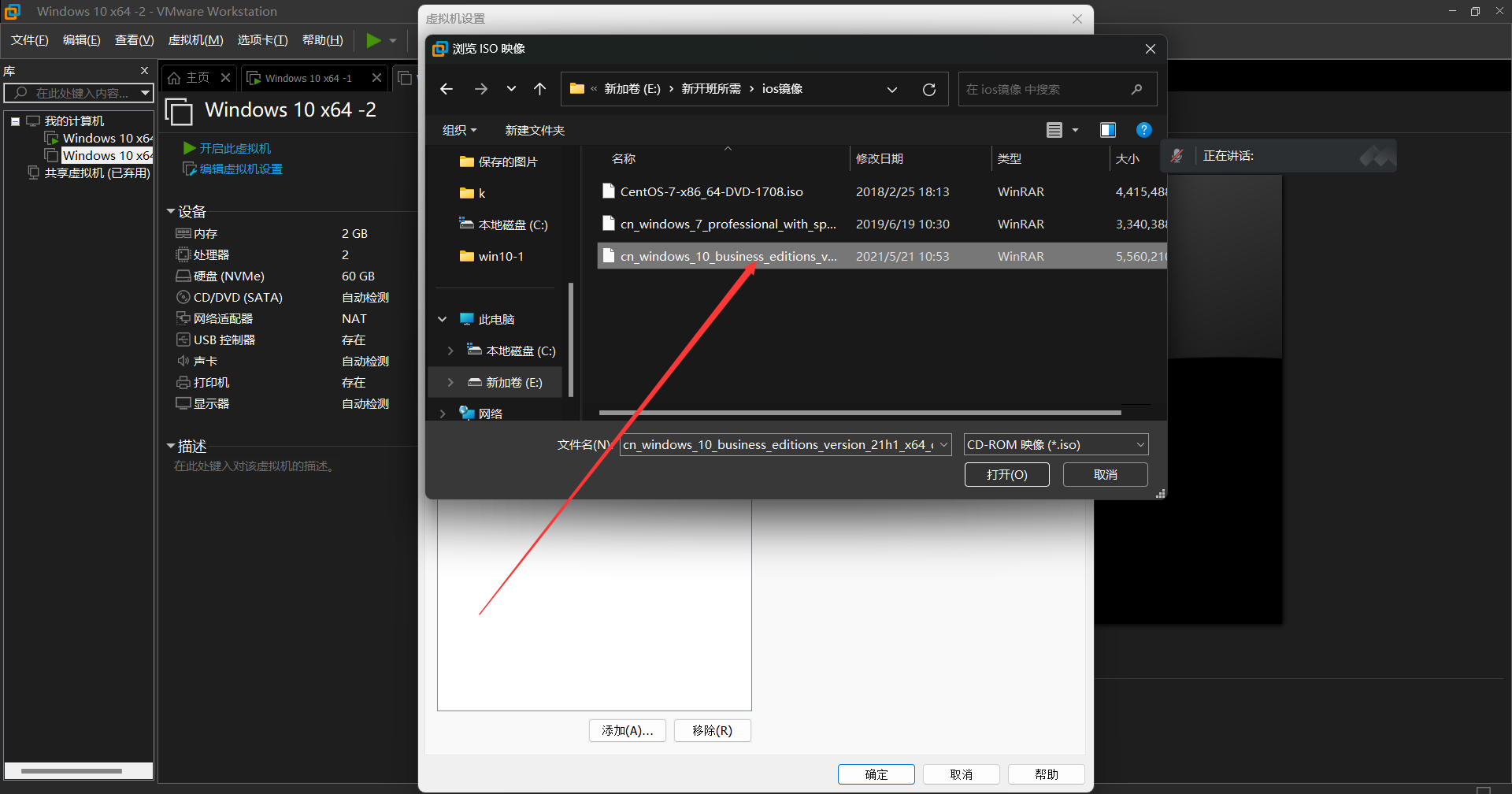
Task: Open the blue help icon
Action: pos(1144,130)
